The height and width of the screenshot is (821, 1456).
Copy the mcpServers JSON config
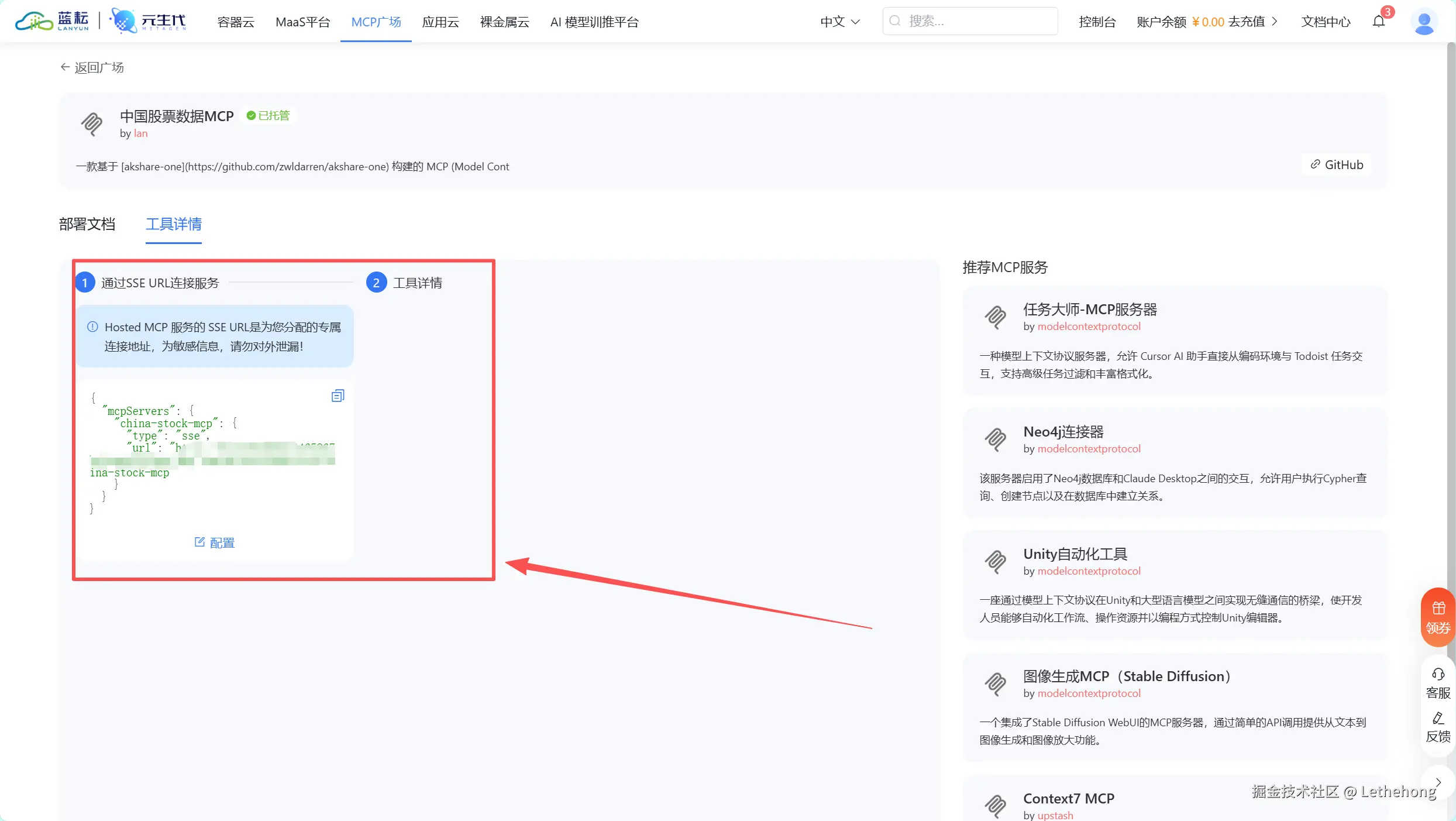point(338,396)
